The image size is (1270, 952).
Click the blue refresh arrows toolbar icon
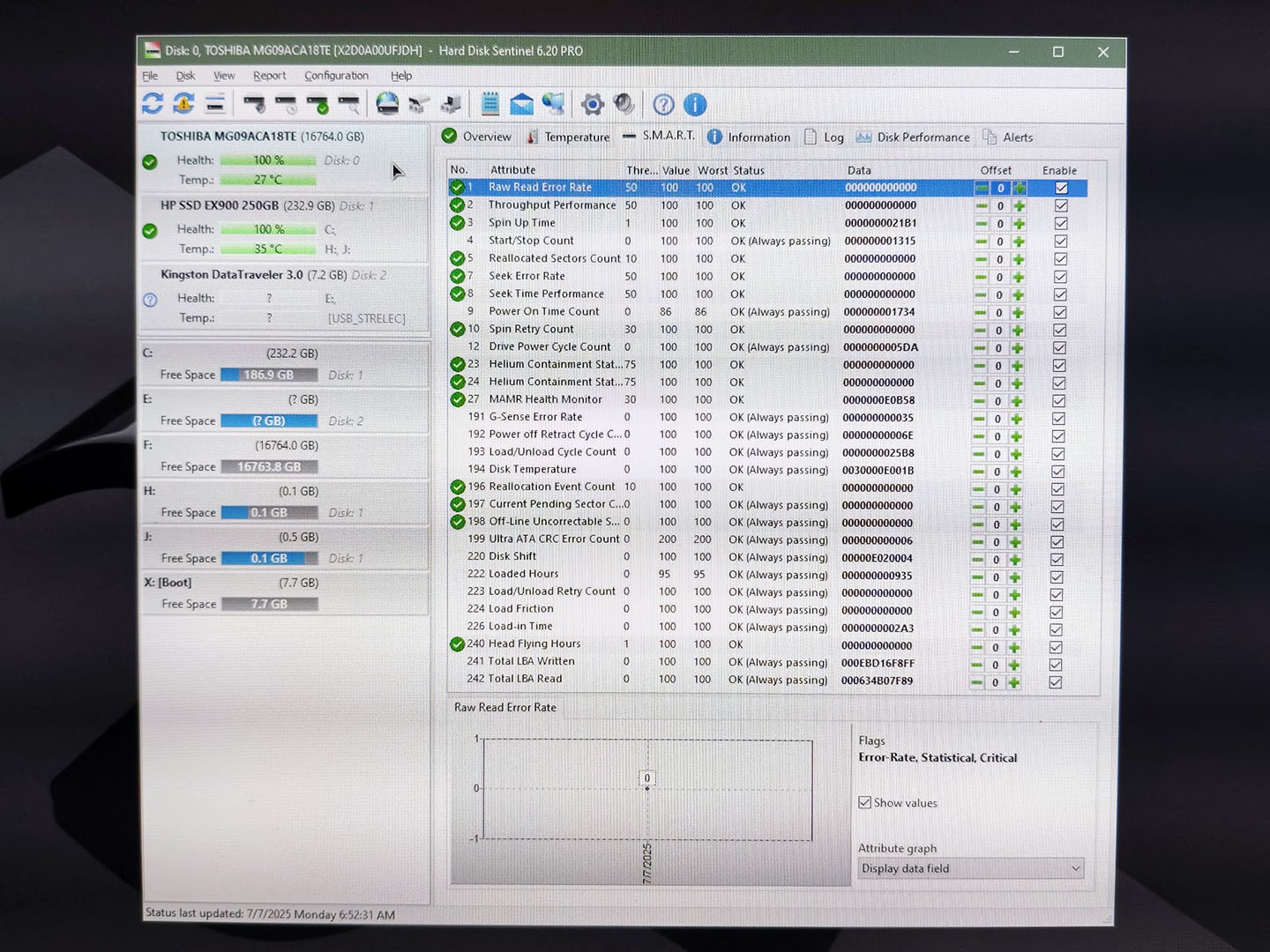point(153,104)
